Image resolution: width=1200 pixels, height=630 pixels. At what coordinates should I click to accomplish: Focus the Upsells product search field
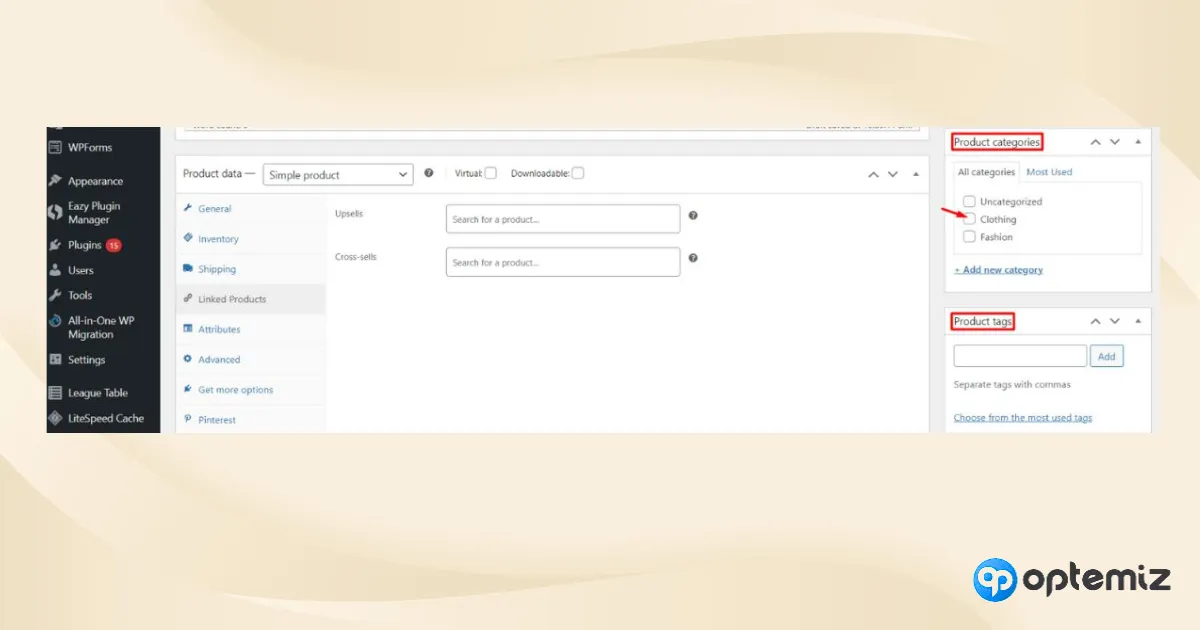pyautogui.click(x=563, y=219)
